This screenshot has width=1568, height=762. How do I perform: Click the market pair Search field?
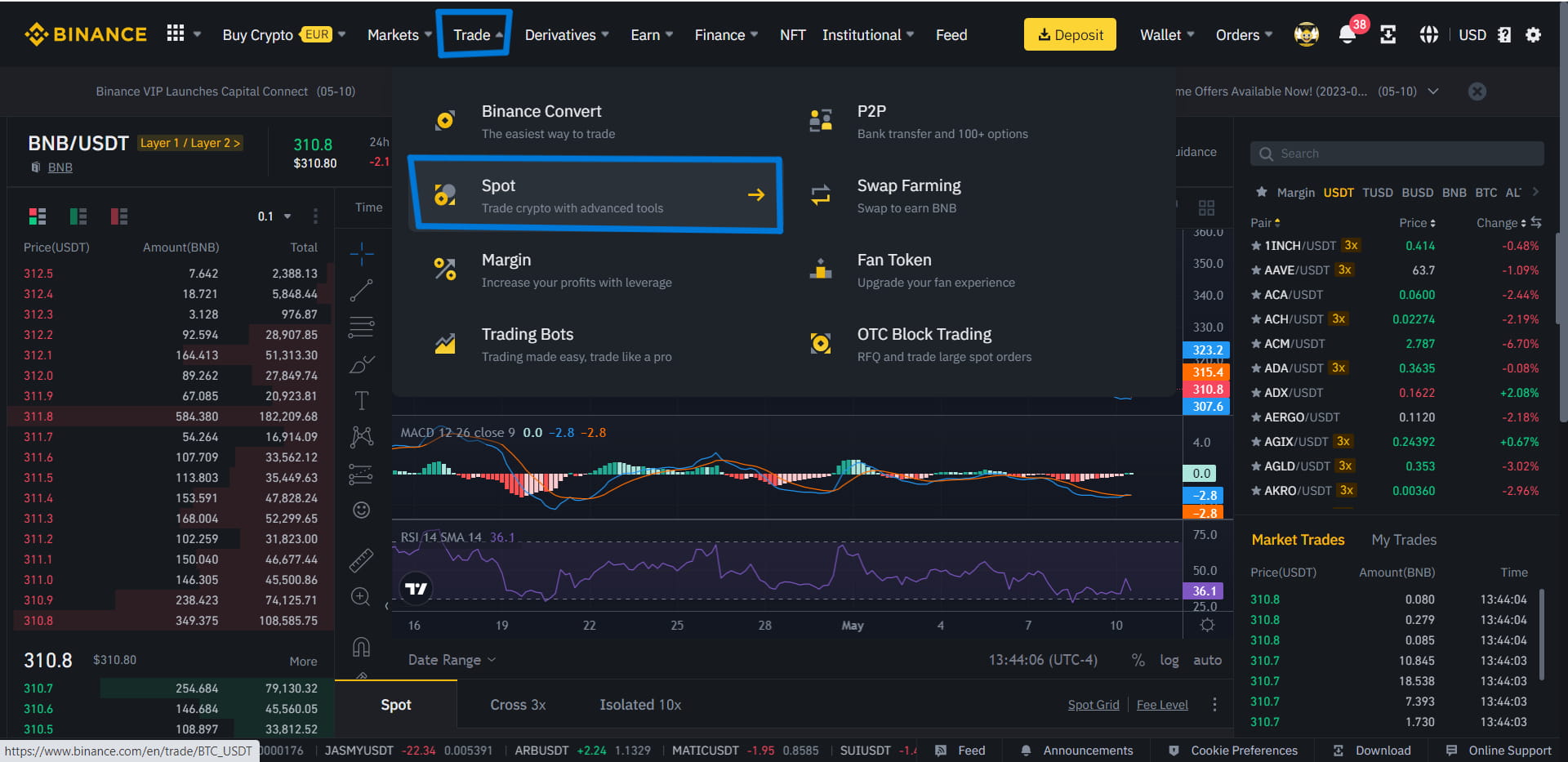1397,154
